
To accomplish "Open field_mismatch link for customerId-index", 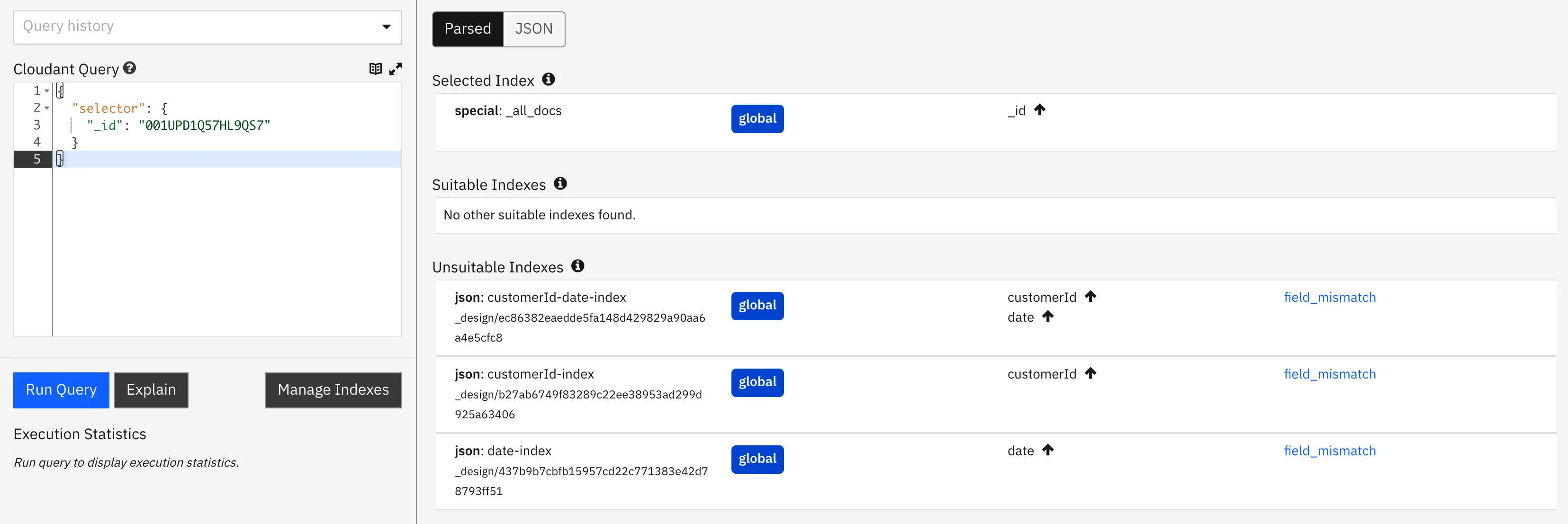I will pos(1329,374).
